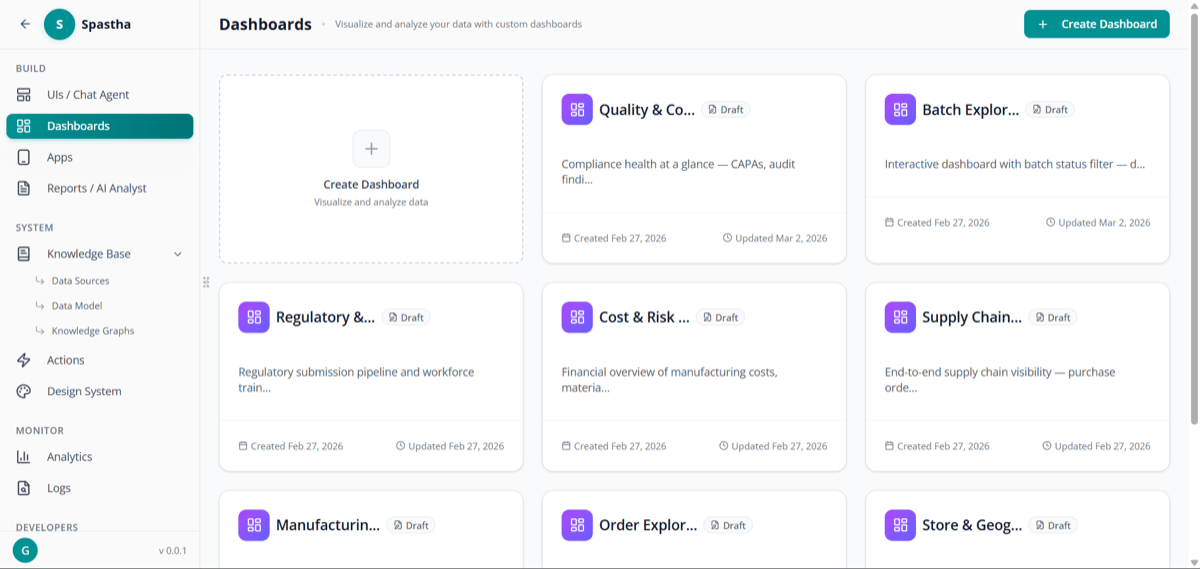The height and width of the screenshot is (569, 1200).
Task: Open Analytics under Monitor
Action: click(100, 457)
